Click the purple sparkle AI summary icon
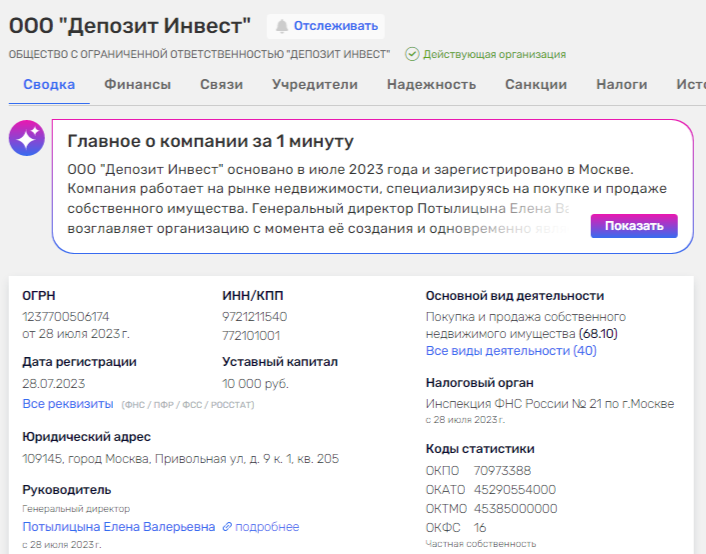 coord(27,138)
